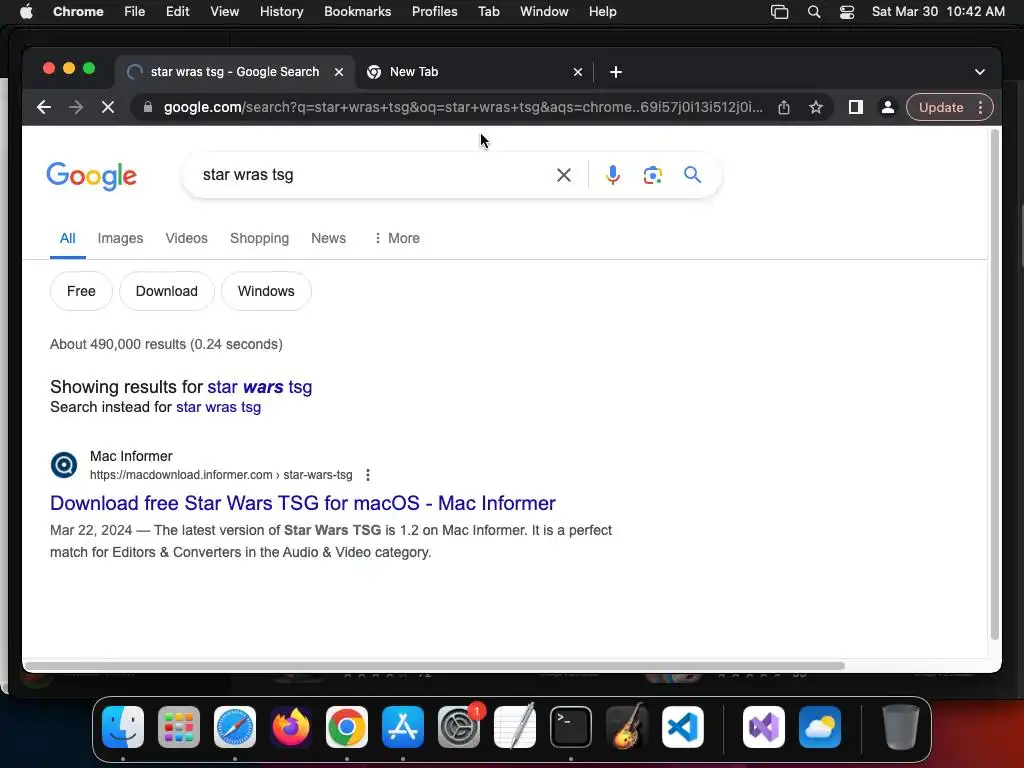
Task: Open the new tab plus button
Action: (616, 72)
